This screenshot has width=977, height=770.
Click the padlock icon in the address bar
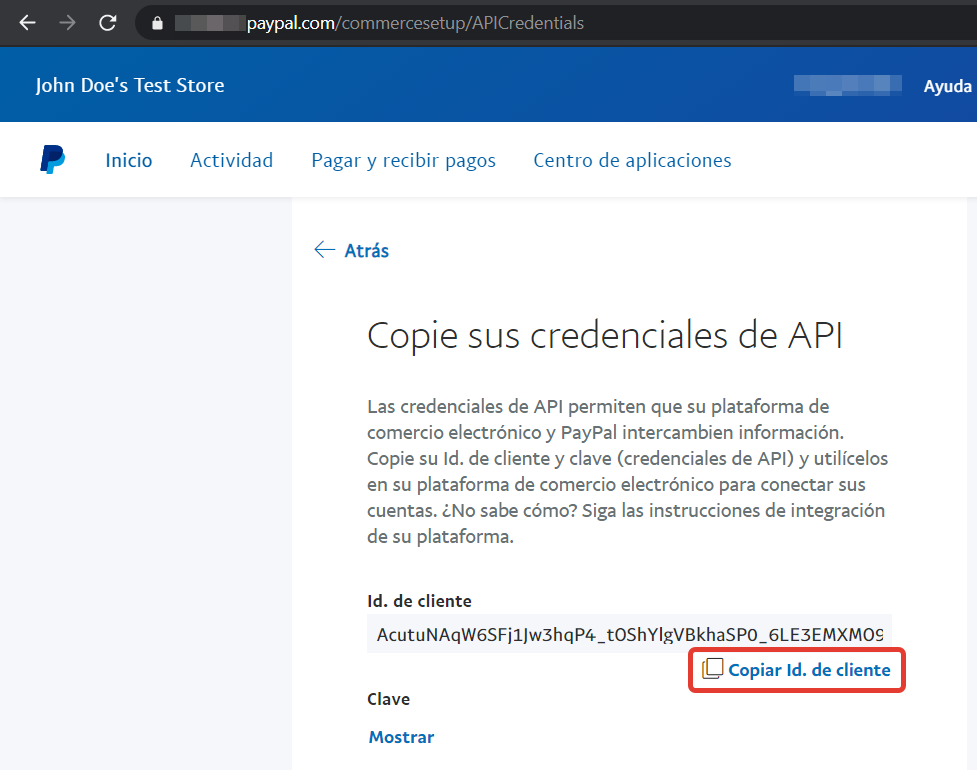[157, 24]
